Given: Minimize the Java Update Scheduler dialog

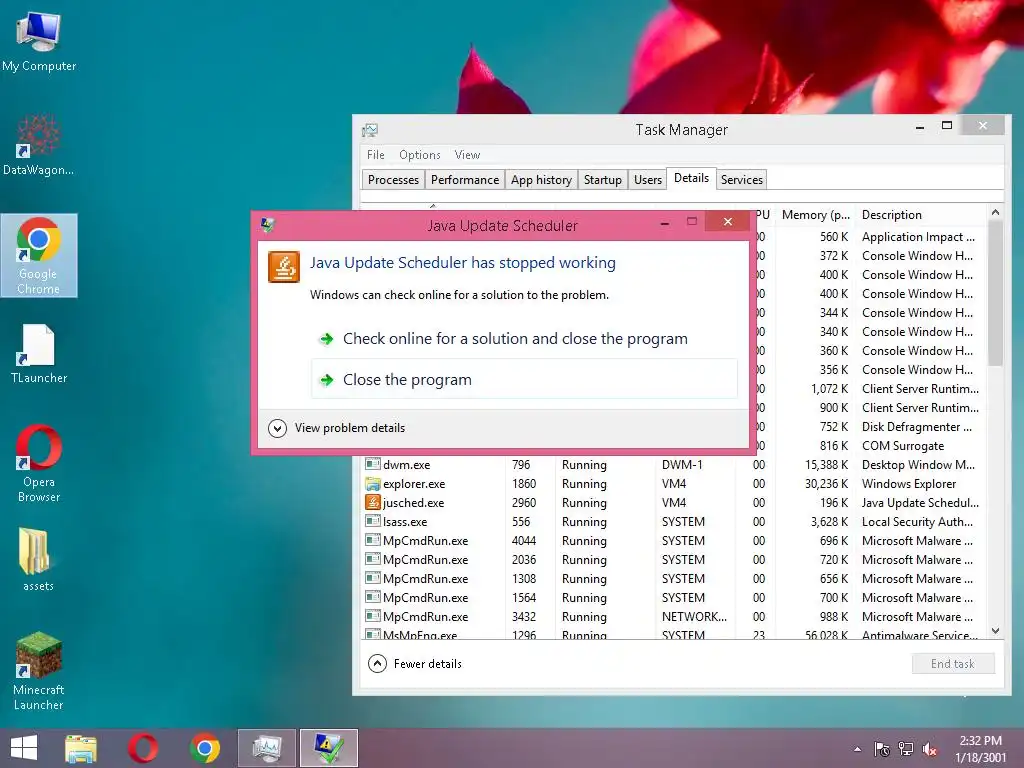Looking at the screenshot, I should (665, 223).
